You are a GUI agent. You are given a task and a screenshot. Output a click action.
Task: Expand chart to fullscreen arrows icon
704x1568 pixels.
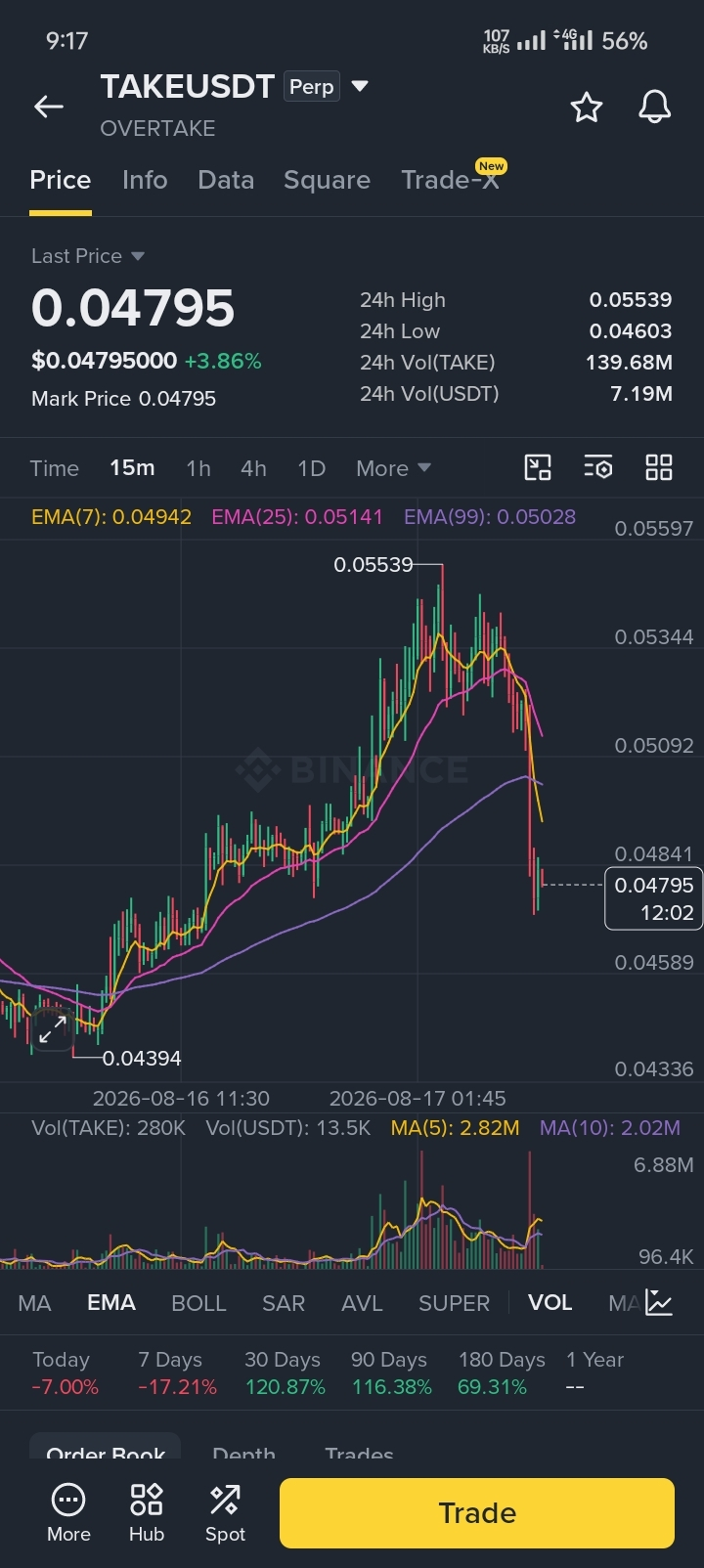[53, 1028]
